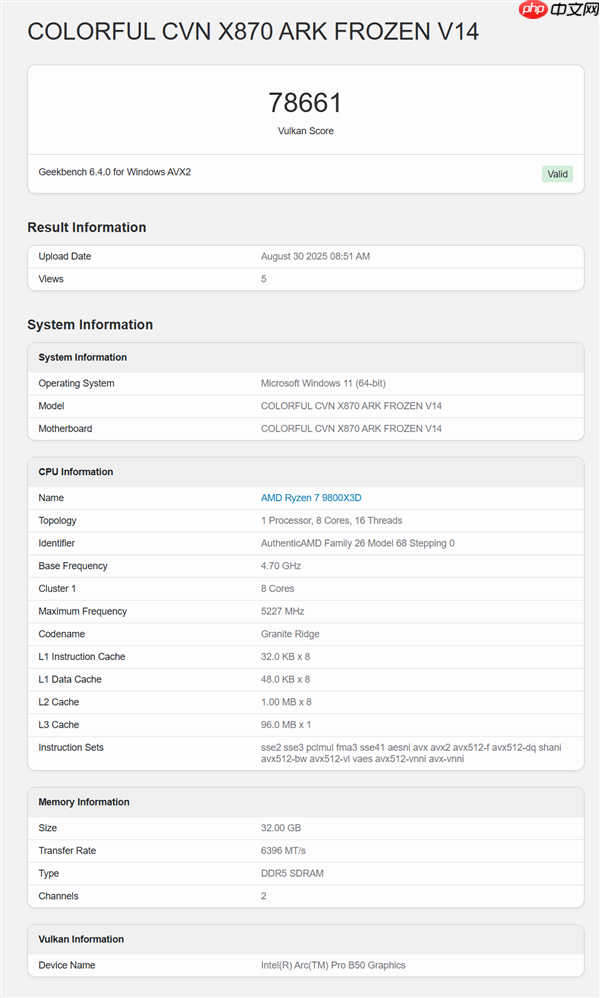Viewport: 600px width, 998px height.
Task: Open the AMD Ryzen 7 9800X3D link
Action: point(311,498)
